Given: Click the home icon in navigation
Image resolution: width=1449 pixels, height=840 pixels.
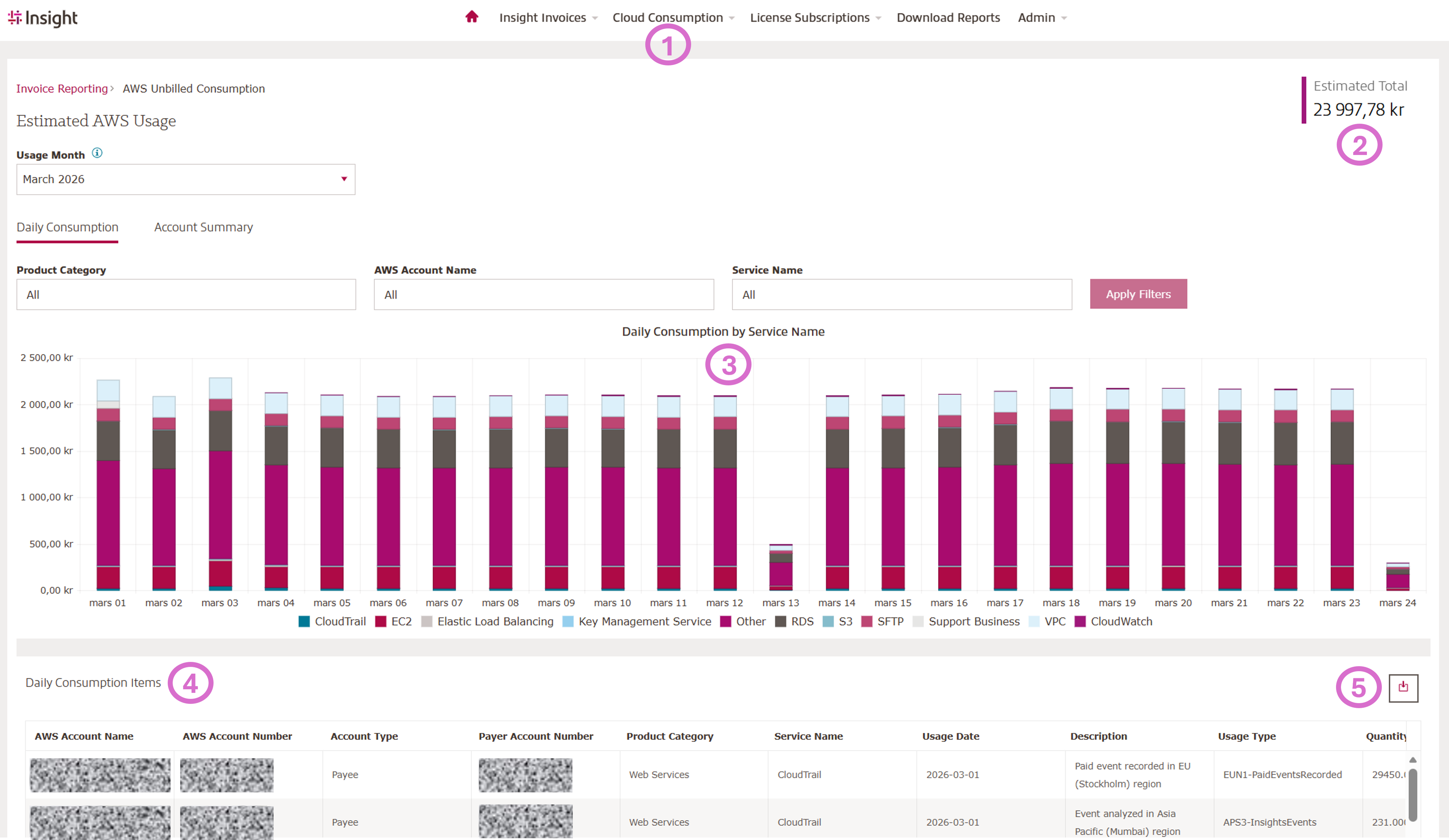Looking at the screenshot, I should pos(472,17).
